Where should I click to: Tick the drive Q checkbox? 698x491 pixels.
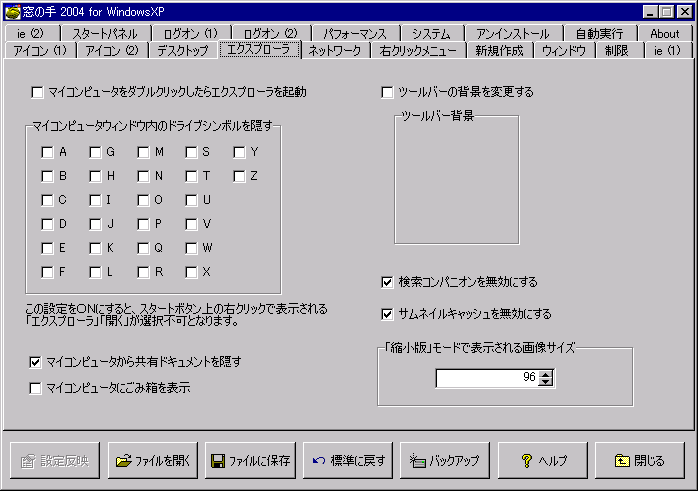[x=143, y=248]
